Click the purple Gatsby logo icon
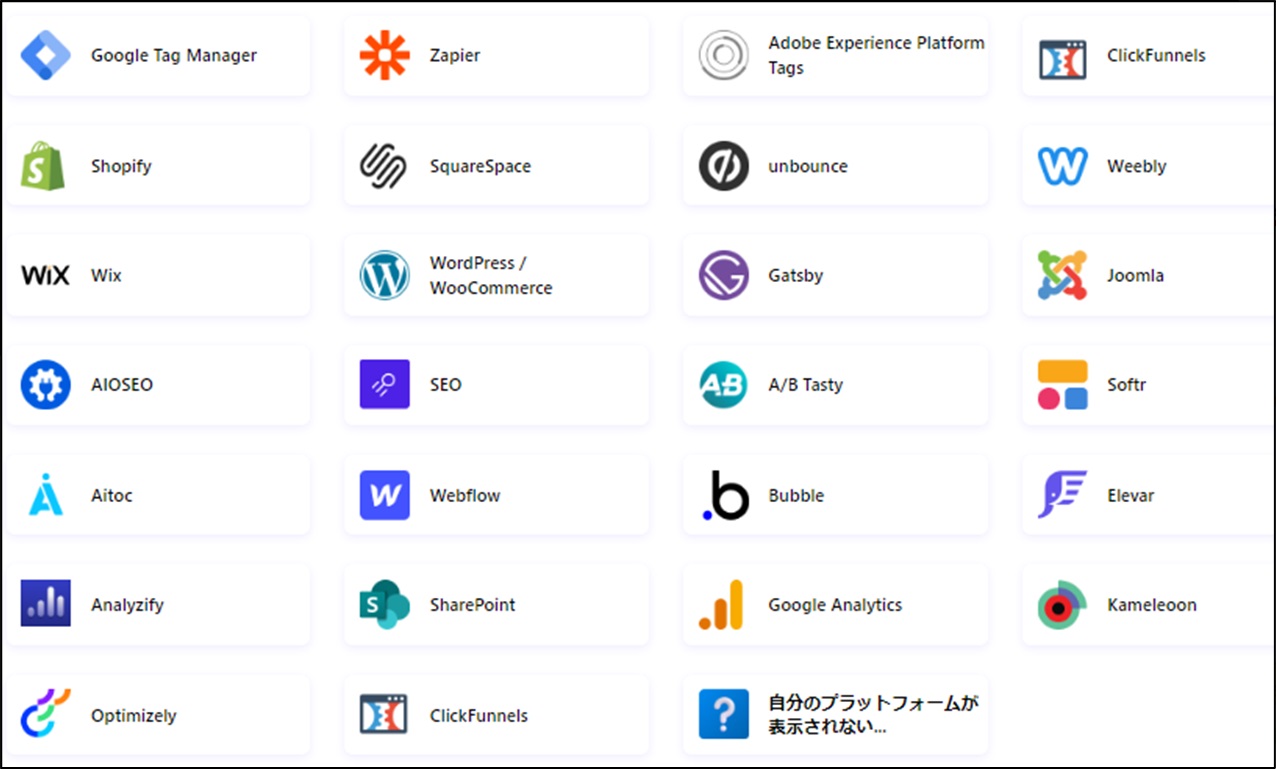This screenshot has height=769, width=1276. pyautogui.click(x=723, y=276)
